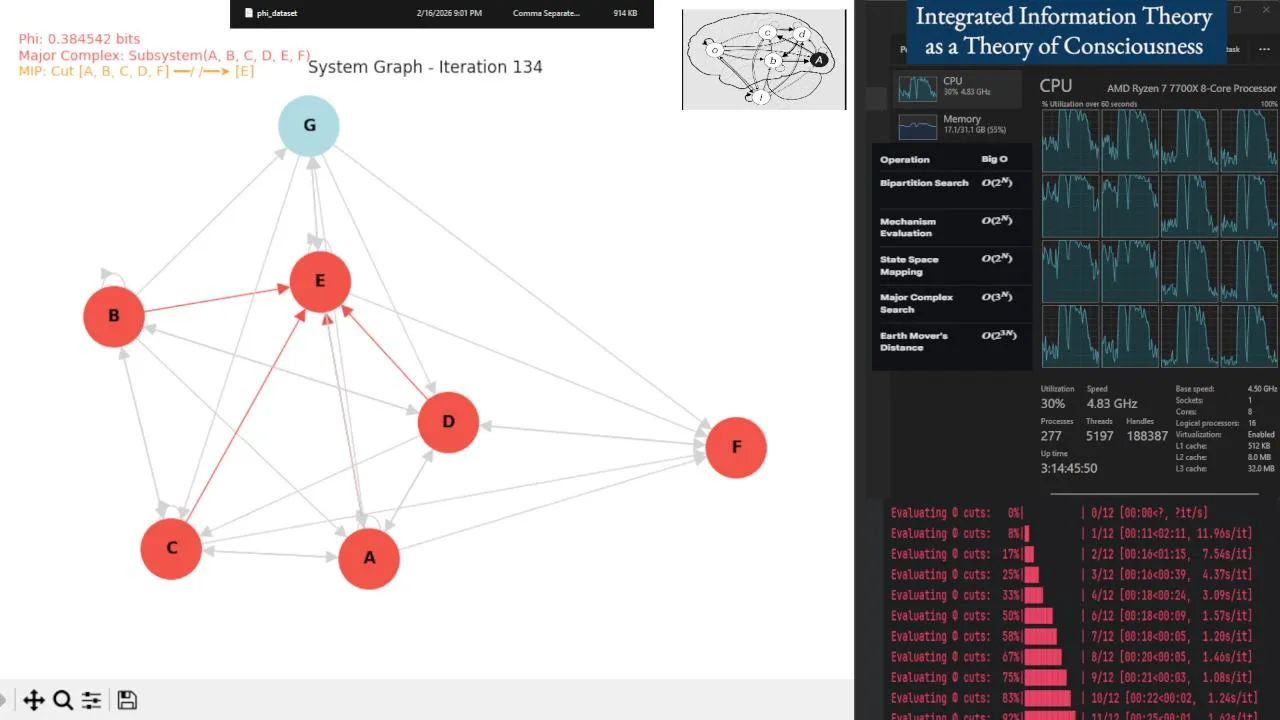1280x720 pixels.
Task: Click node E in the system graph
Action: tap(320, 281)
